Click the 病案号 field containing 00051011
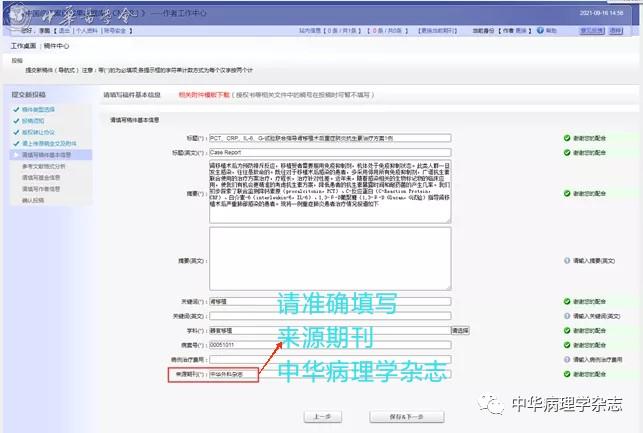Viewport: 643px width, 433px height. [x=330, y=345]
